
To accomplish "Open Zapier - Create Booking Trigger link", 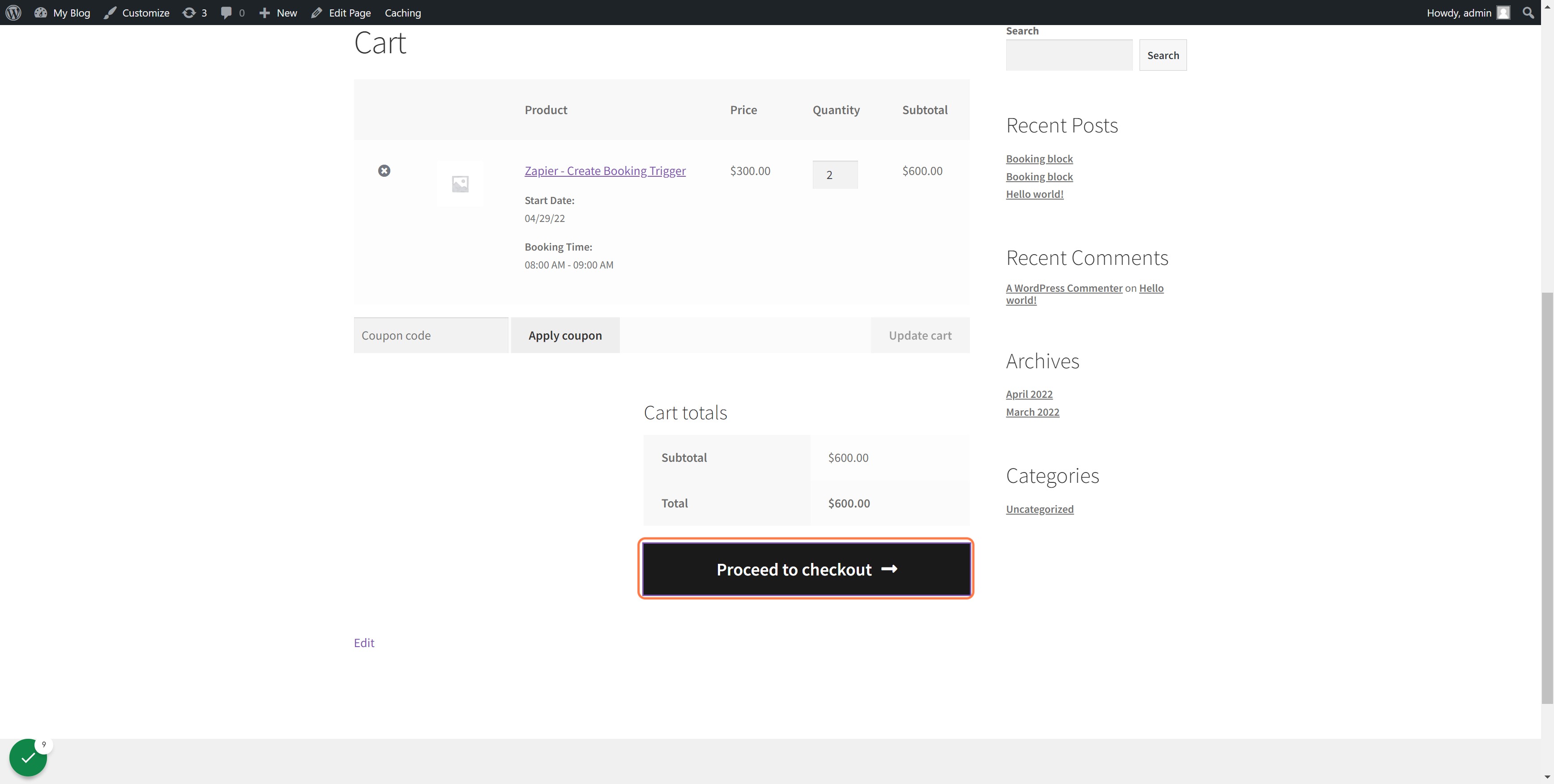I will 605,170.
